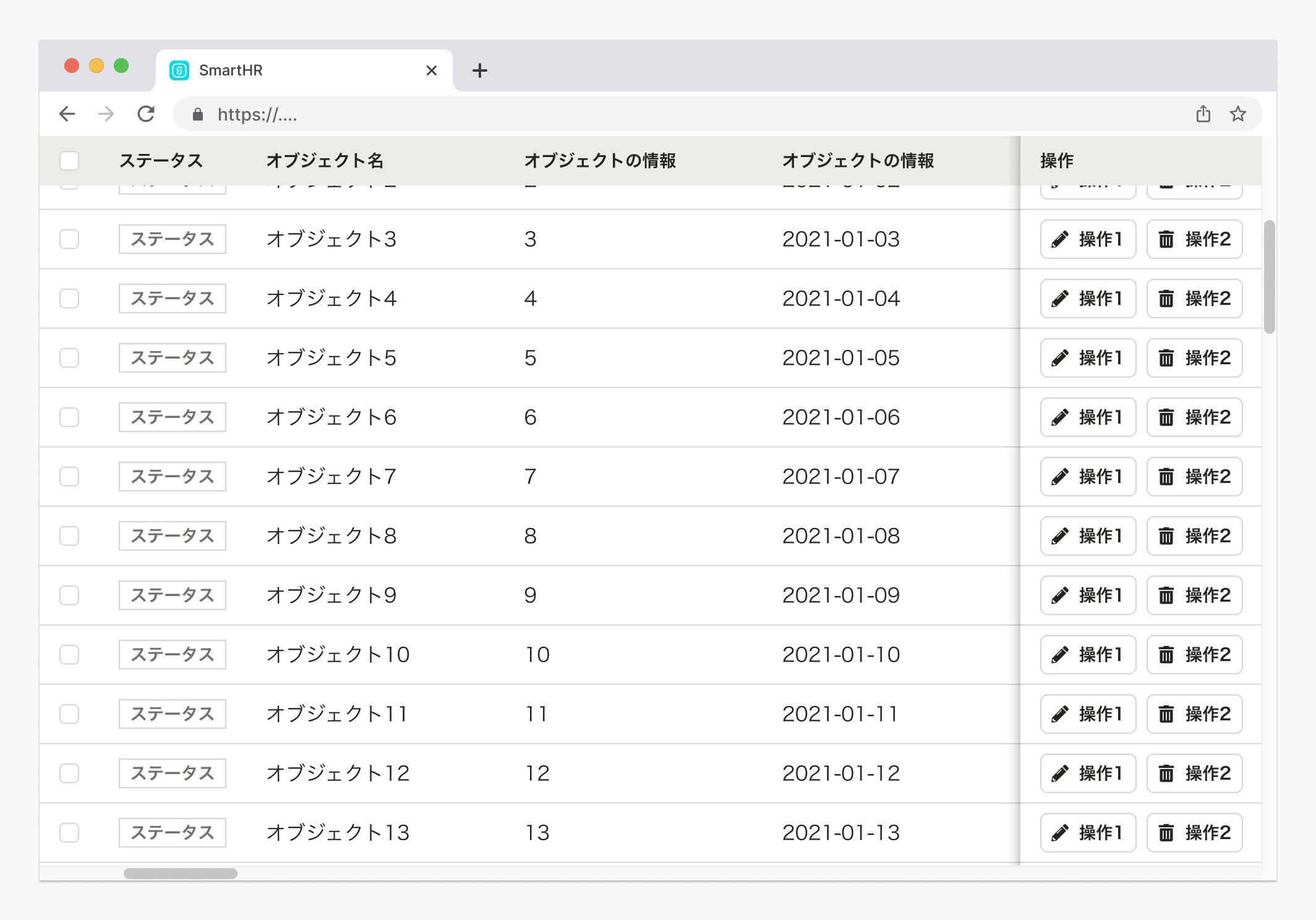Click the browser back arrow

point(67,114)
